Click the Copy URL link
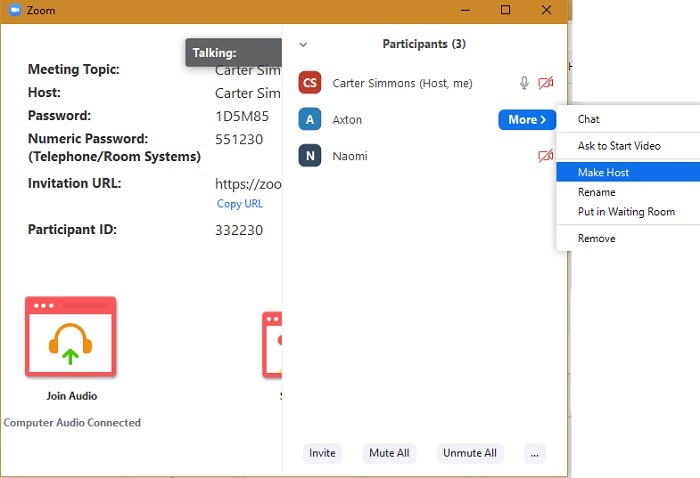 tap(240, 204)
